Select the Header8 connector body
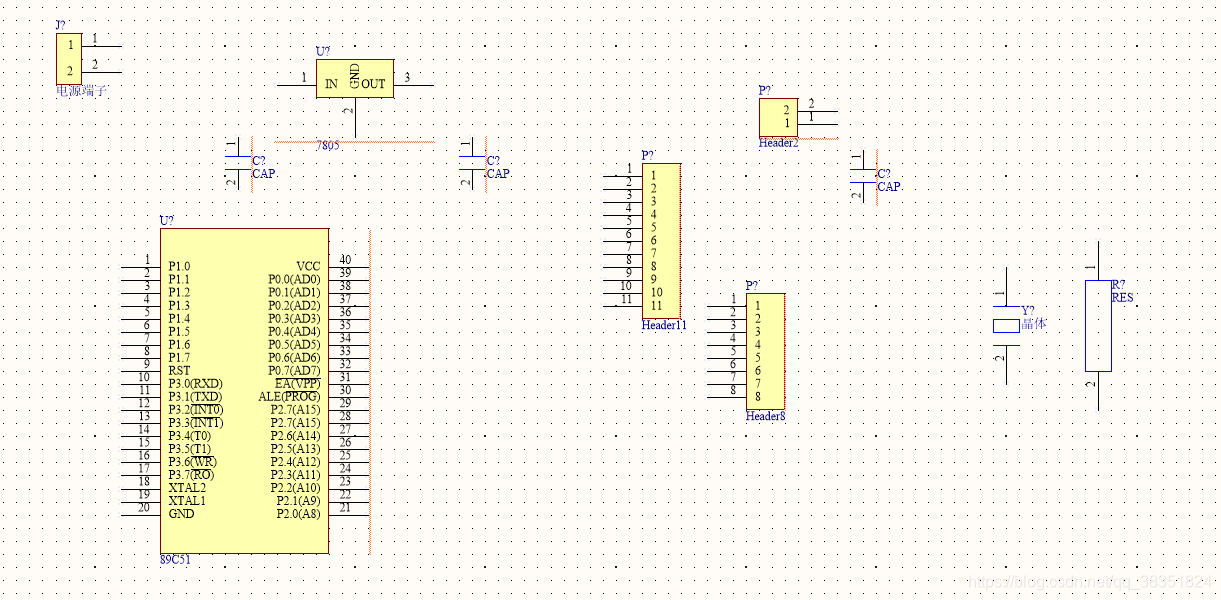1221x600 pixels. click(765, 351)
